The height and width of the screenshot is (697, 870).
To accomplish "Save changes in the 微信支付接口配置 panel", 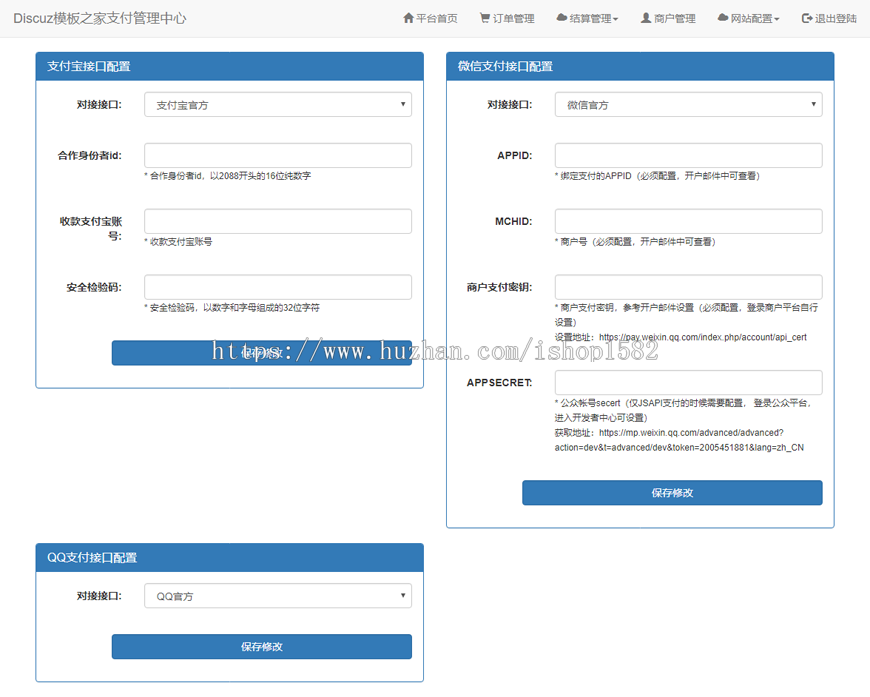I will pyautogui.click(x=672, y=493).
